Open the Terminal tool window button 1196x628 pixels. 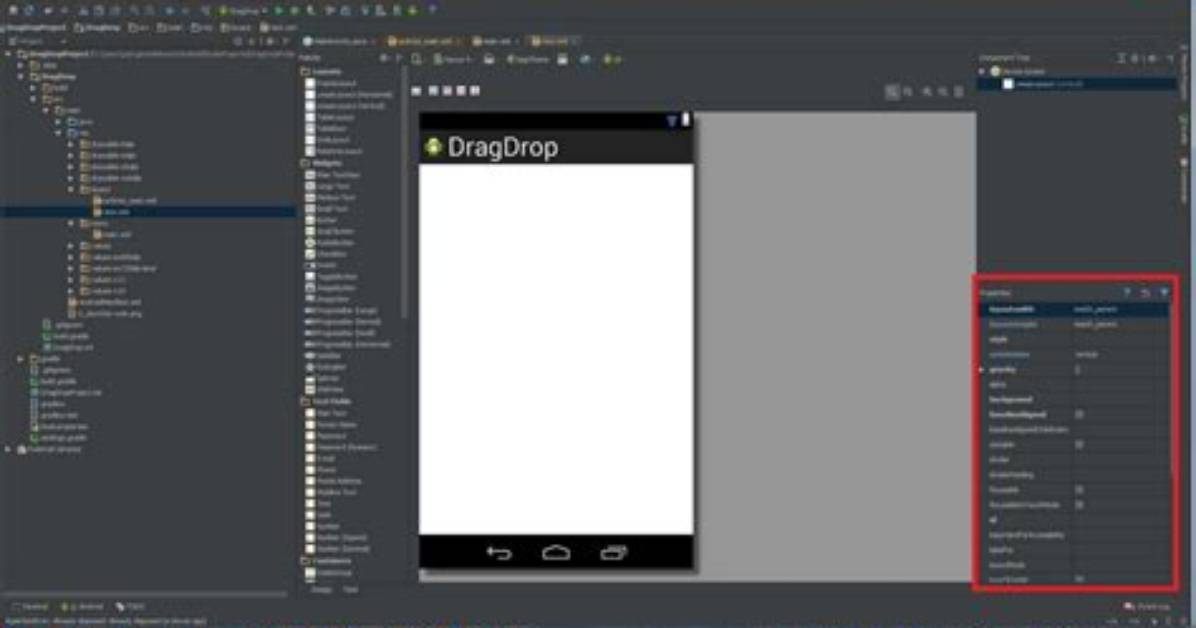point(31,607)
